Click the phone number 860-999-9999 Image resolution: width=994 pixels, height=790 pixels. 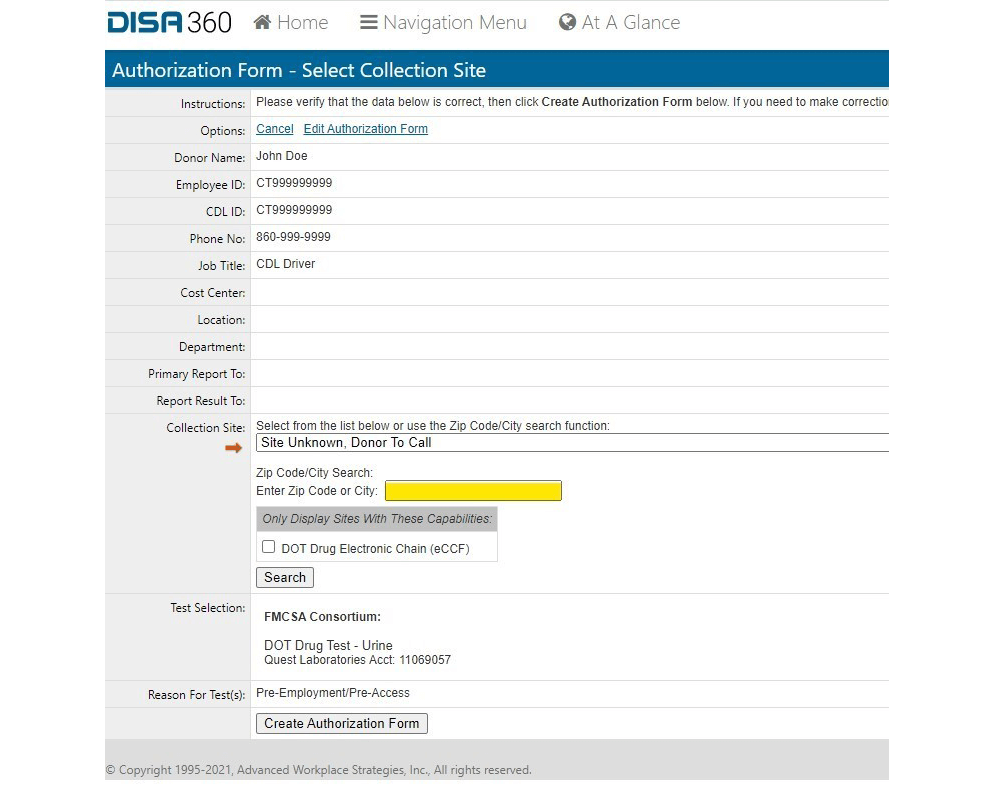293,237
